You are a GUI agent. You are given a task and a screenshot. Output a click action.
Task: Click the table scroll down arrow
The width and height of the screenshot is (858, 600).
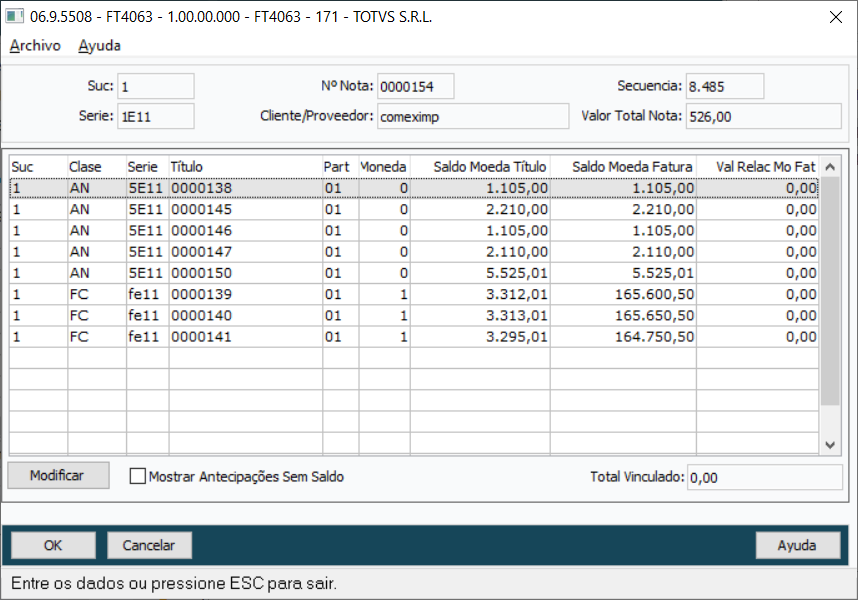click(x=830, y=445)
